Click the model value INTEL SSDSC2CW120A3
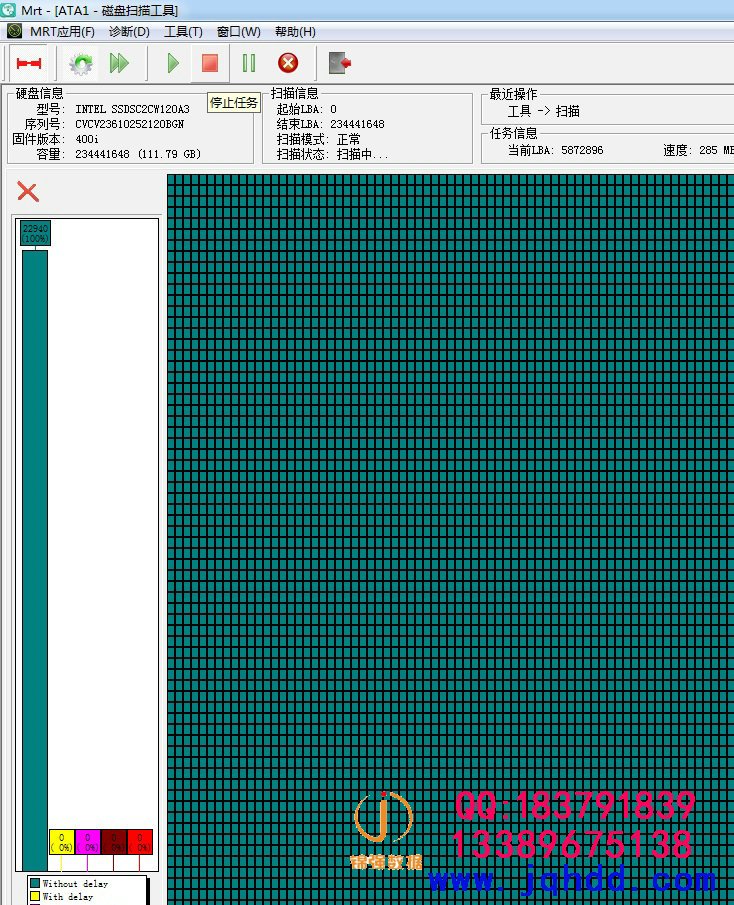 (133, 109)
